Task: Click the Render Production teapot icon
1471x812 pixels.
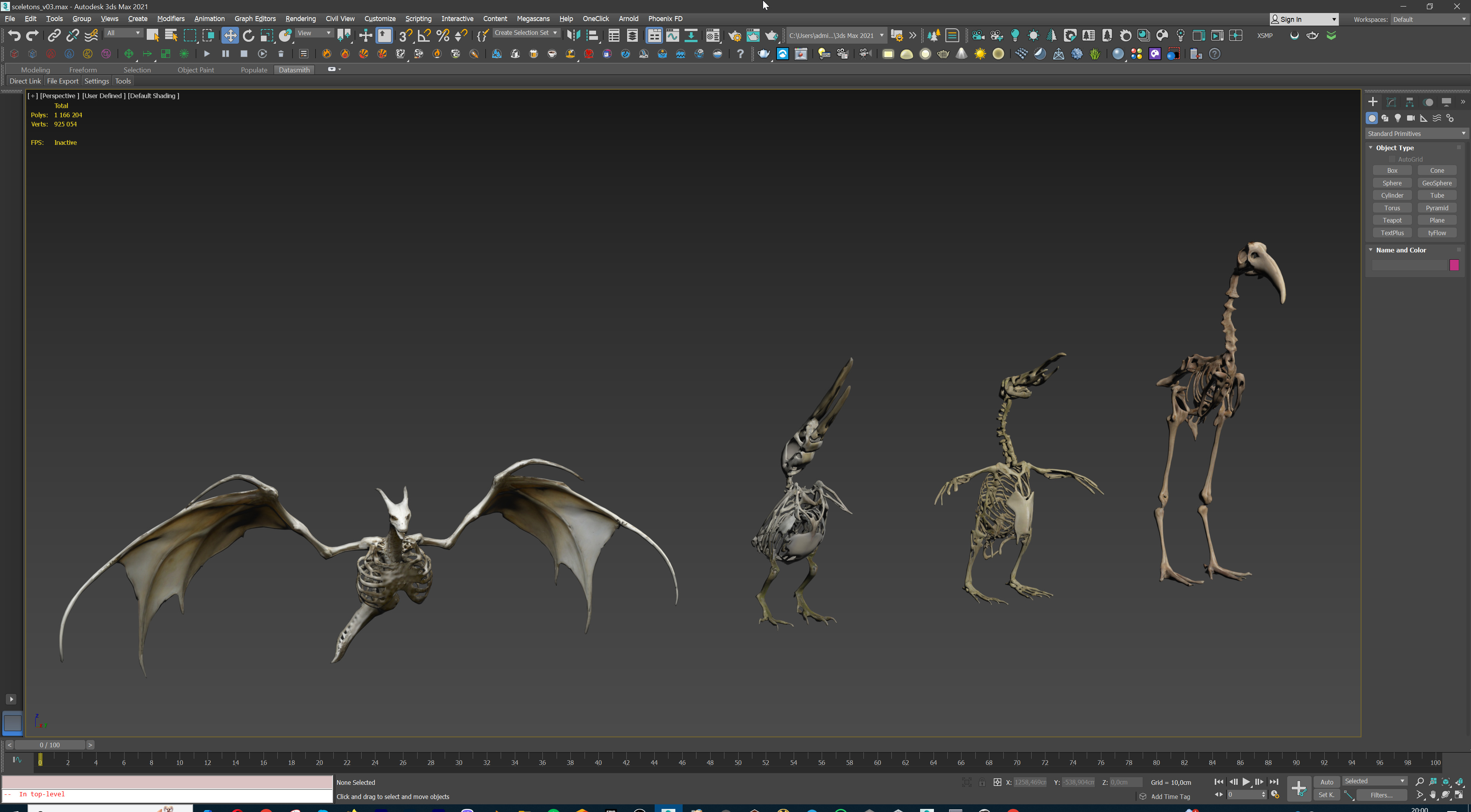Action: 772,35
